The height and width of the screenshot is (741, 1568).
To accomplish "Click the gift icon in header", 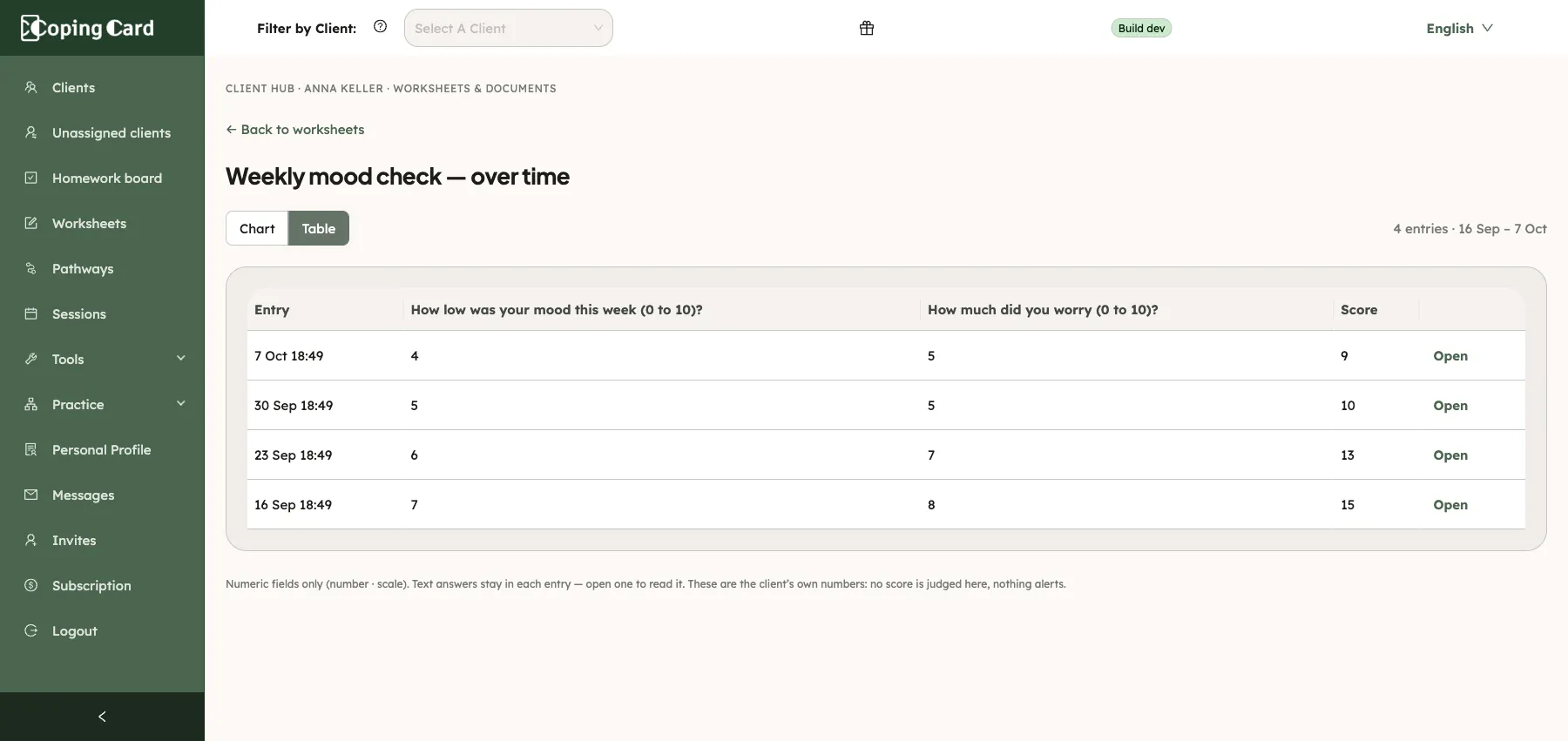I will 867,28.
